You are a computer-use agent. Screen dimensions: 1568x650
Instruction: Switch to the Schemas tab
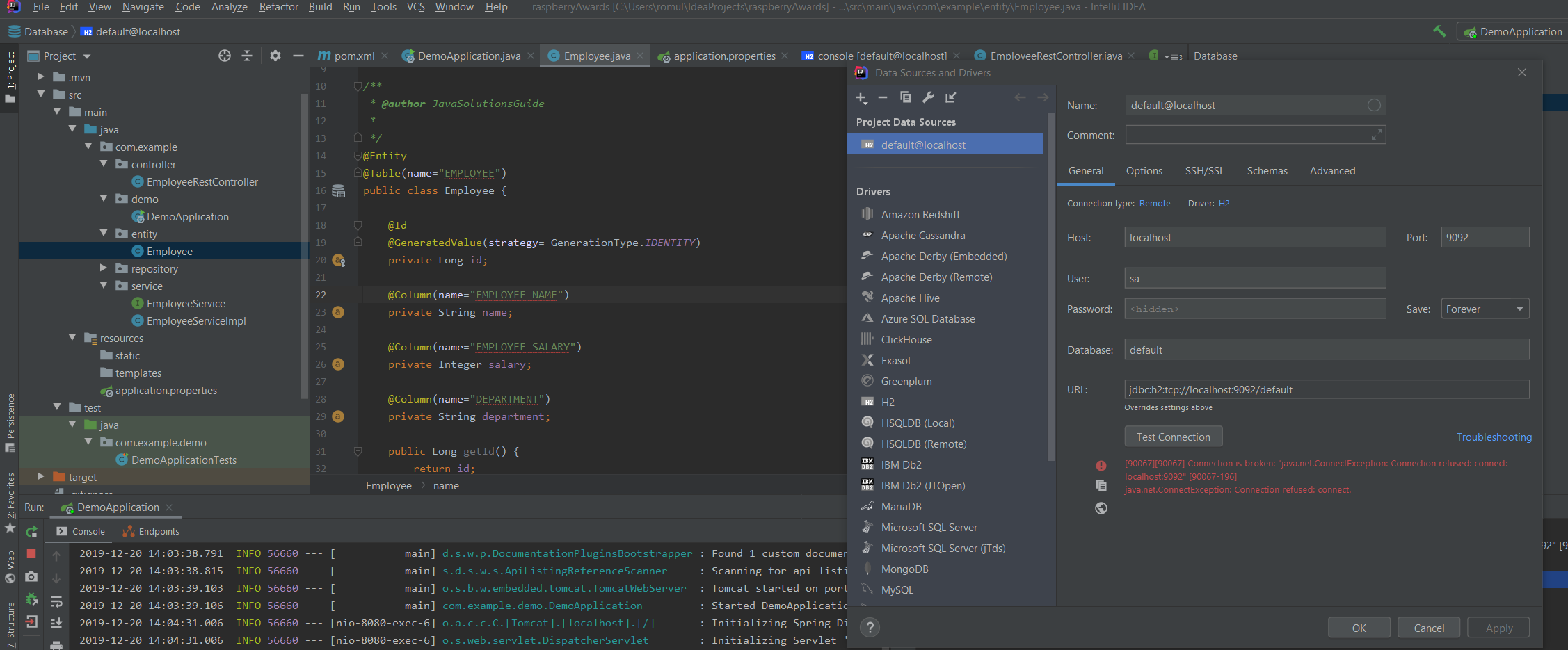[x=1267, y=171]
